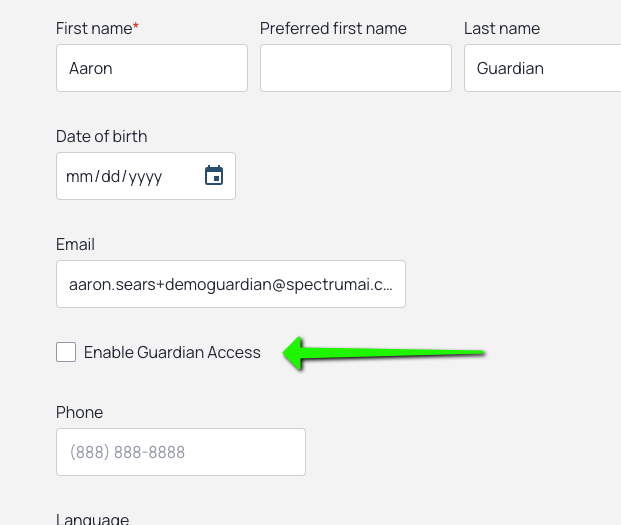The height and width of the screenshot is (525, 621).
Task: Click the Last name label
Action: pos(502,29)
